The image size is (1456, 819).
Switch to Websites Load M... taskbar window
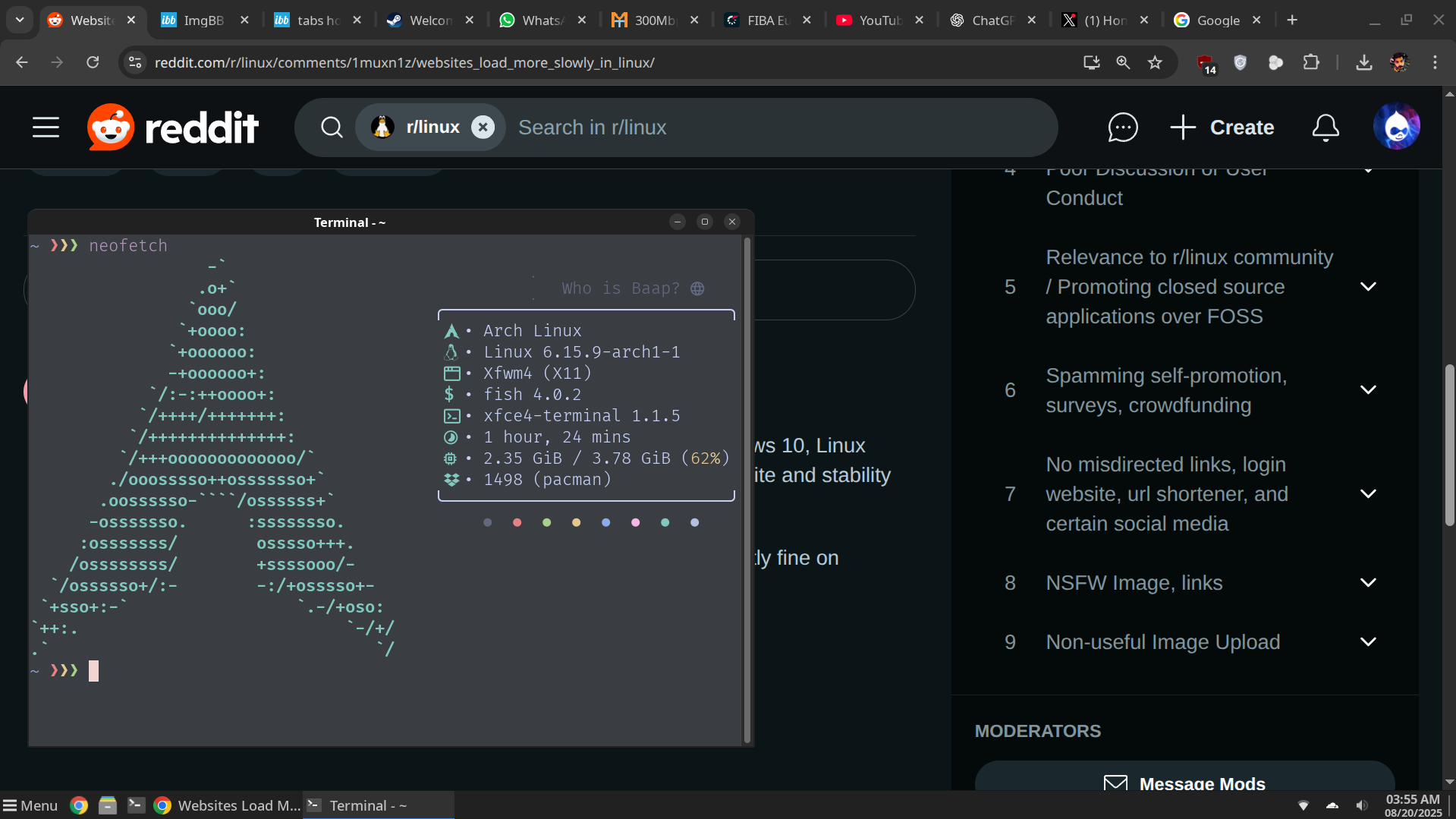pos(227,805)
